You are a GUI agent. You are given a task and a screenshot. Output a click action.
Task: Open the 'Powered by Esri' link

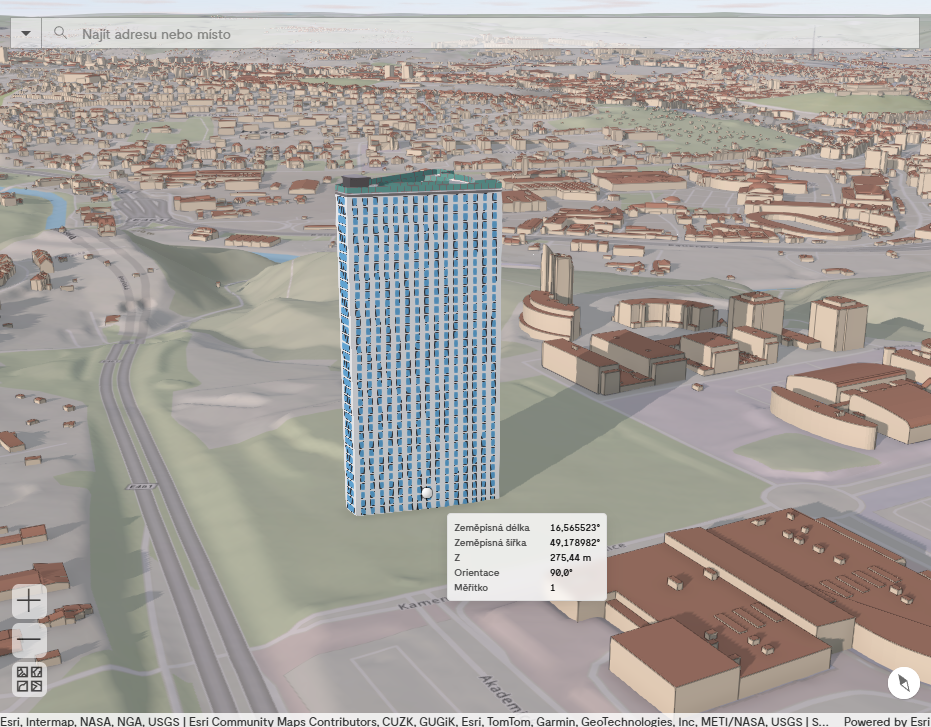coord(886,720)
